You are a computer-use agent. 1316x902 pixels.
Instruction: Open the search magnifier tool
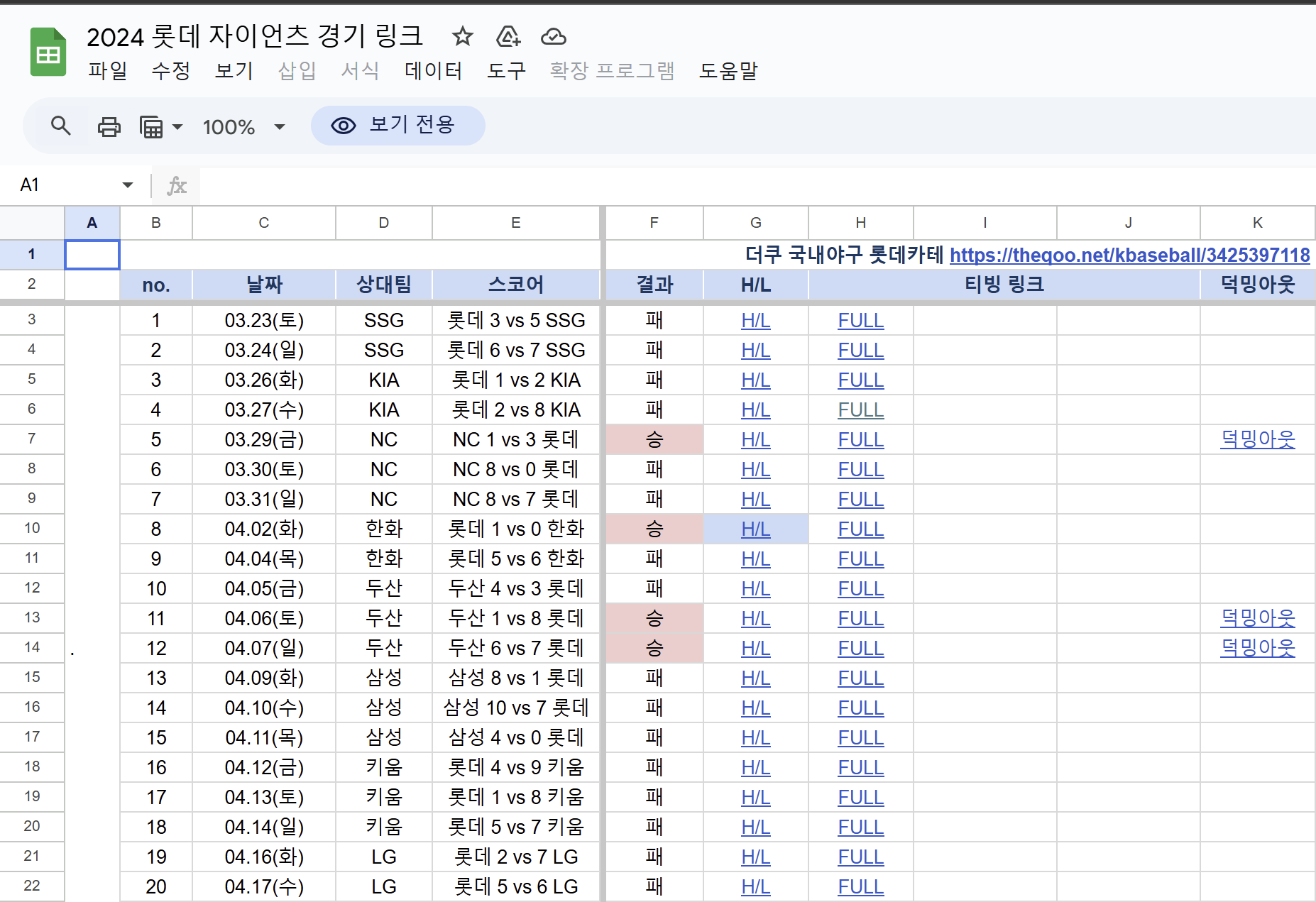(61, 126)
